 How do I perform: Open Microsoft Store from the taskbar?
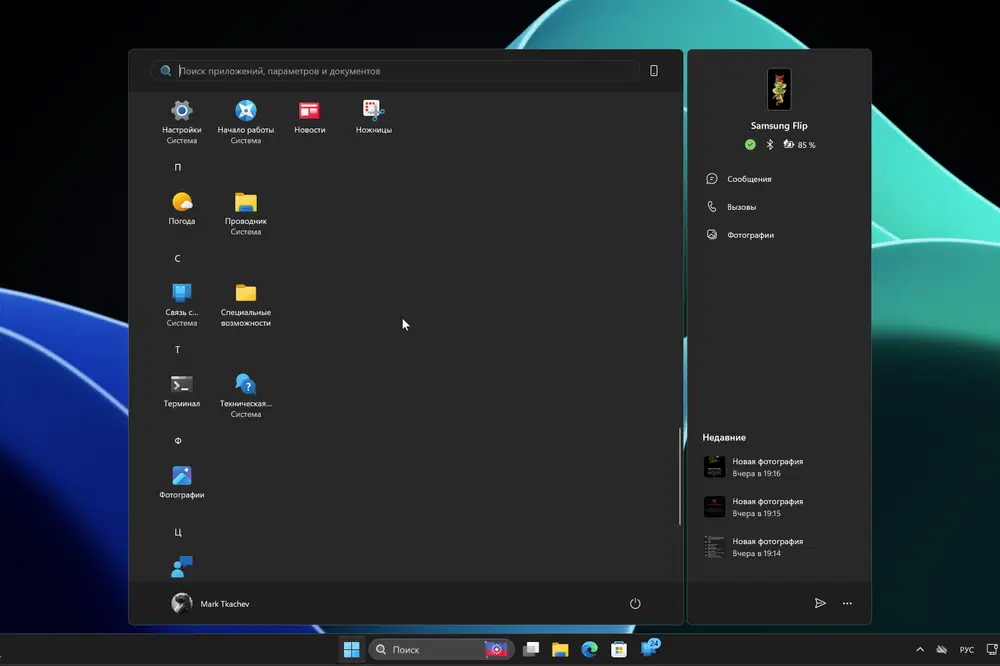pos(619,649)
